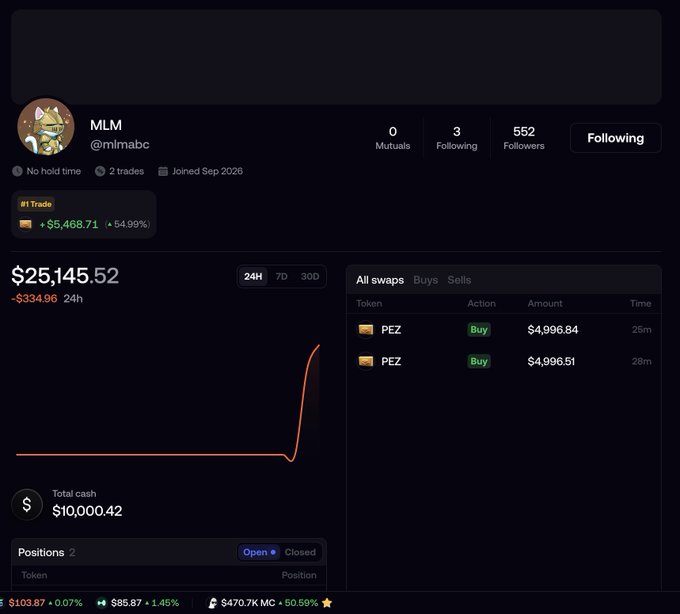Viewport: 680px width, 614px height.
Task: Toggle Closed positions filter
Action: [300, 552]
